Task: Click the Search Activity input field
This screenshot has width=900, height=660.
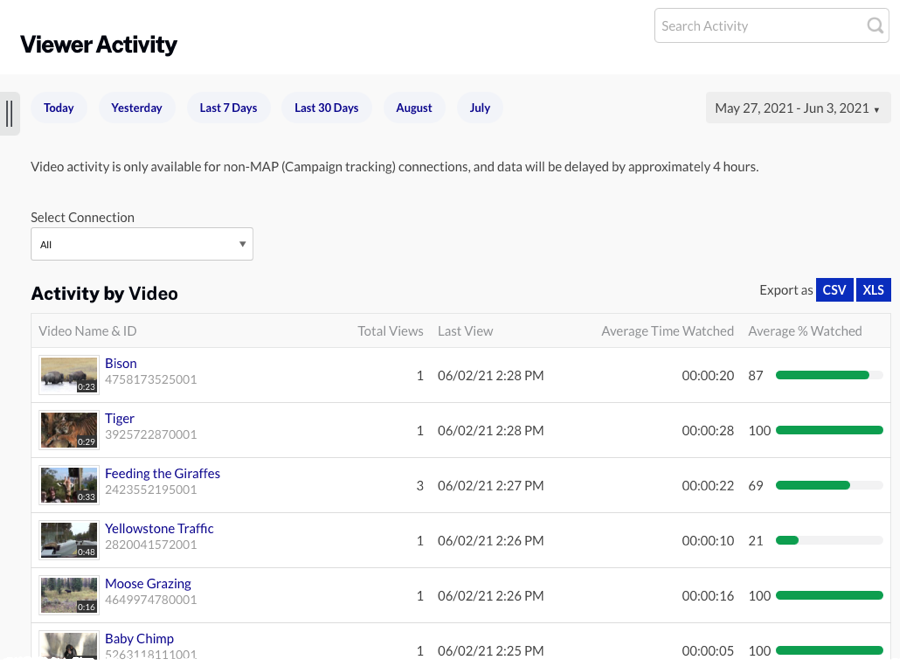Action: [760, 25]
